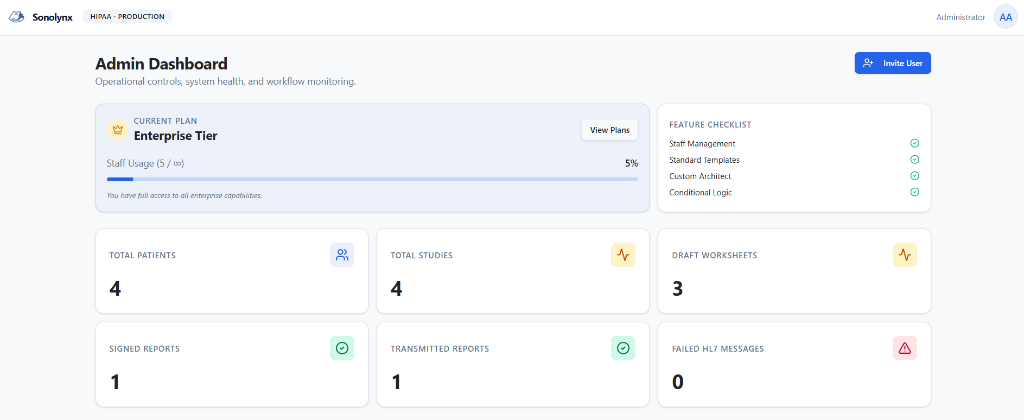Click the Feature Checklist heading
Image resolution: width=1024 pixels, height=420 pixels.
coord(710,124)
